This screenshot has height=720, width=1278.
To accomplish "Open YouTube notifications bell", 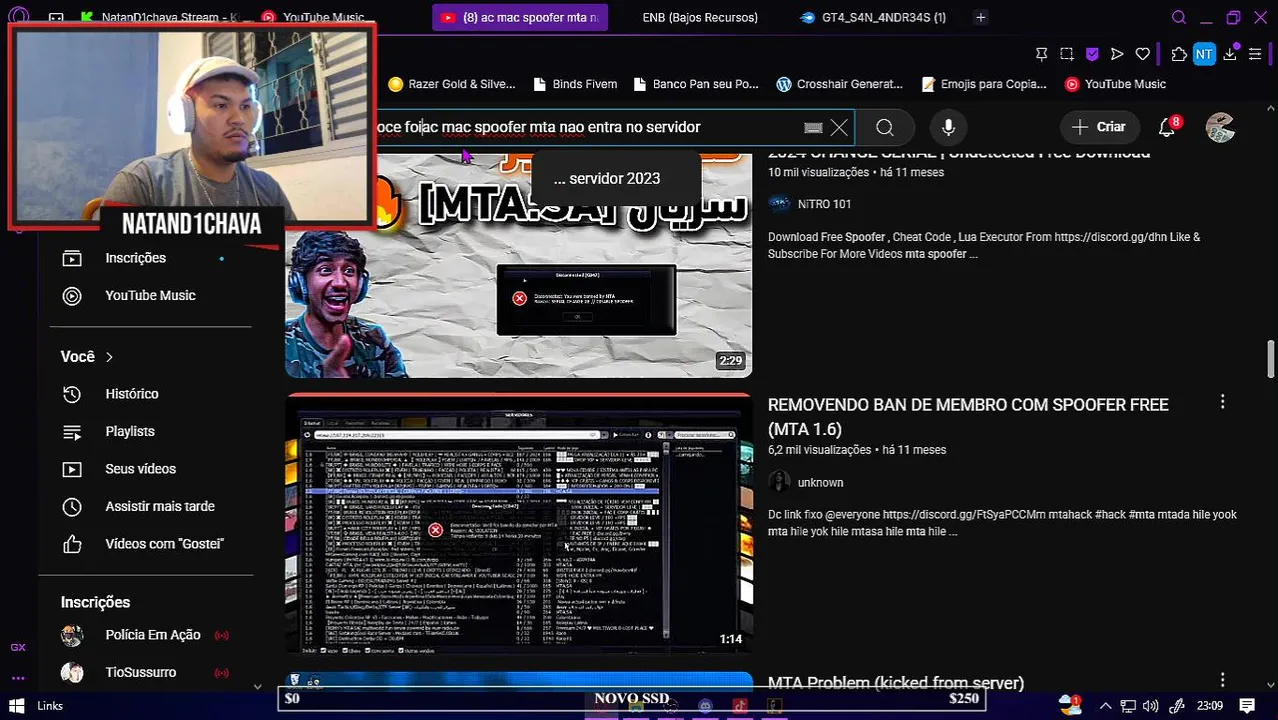I will (x=1167, y=127).
